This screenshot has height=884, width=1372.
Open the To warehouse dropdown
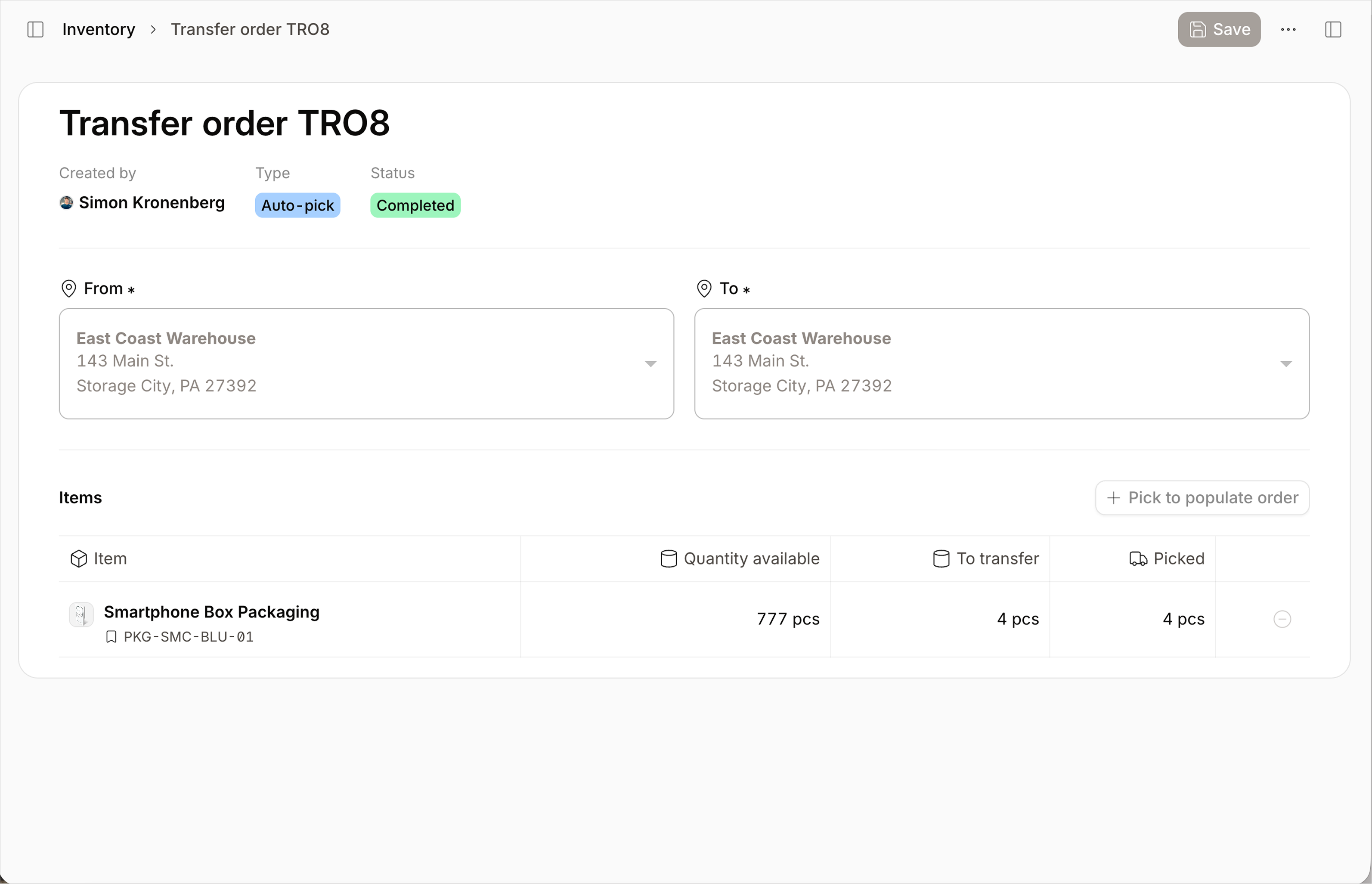tap(1002, 363)
